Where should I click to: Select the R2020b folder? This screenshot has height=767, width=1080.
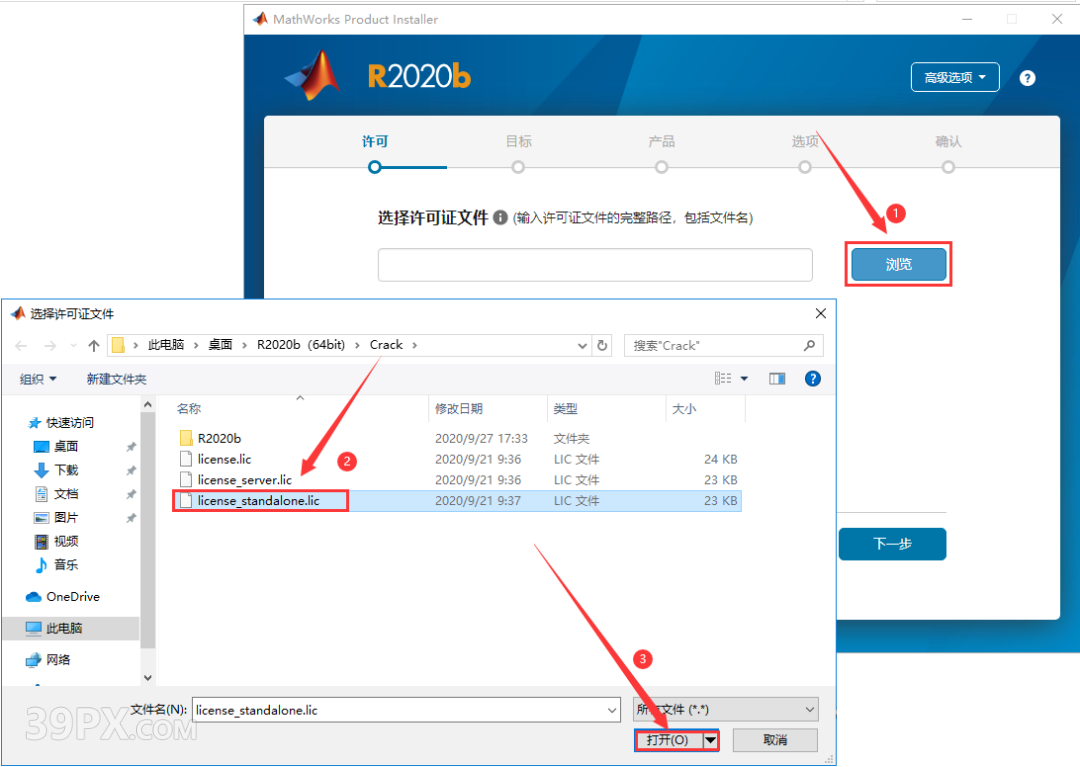tap(218, 439)
